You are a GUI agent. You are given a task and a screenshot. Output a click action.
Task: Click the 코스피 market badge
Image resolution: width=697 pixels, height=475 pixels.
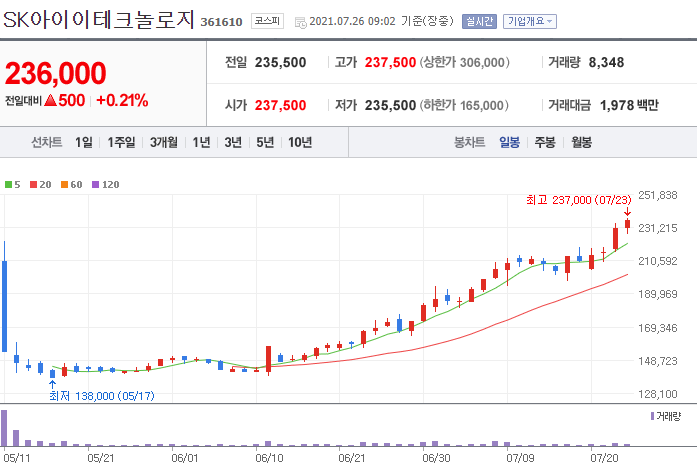(267, 20)
